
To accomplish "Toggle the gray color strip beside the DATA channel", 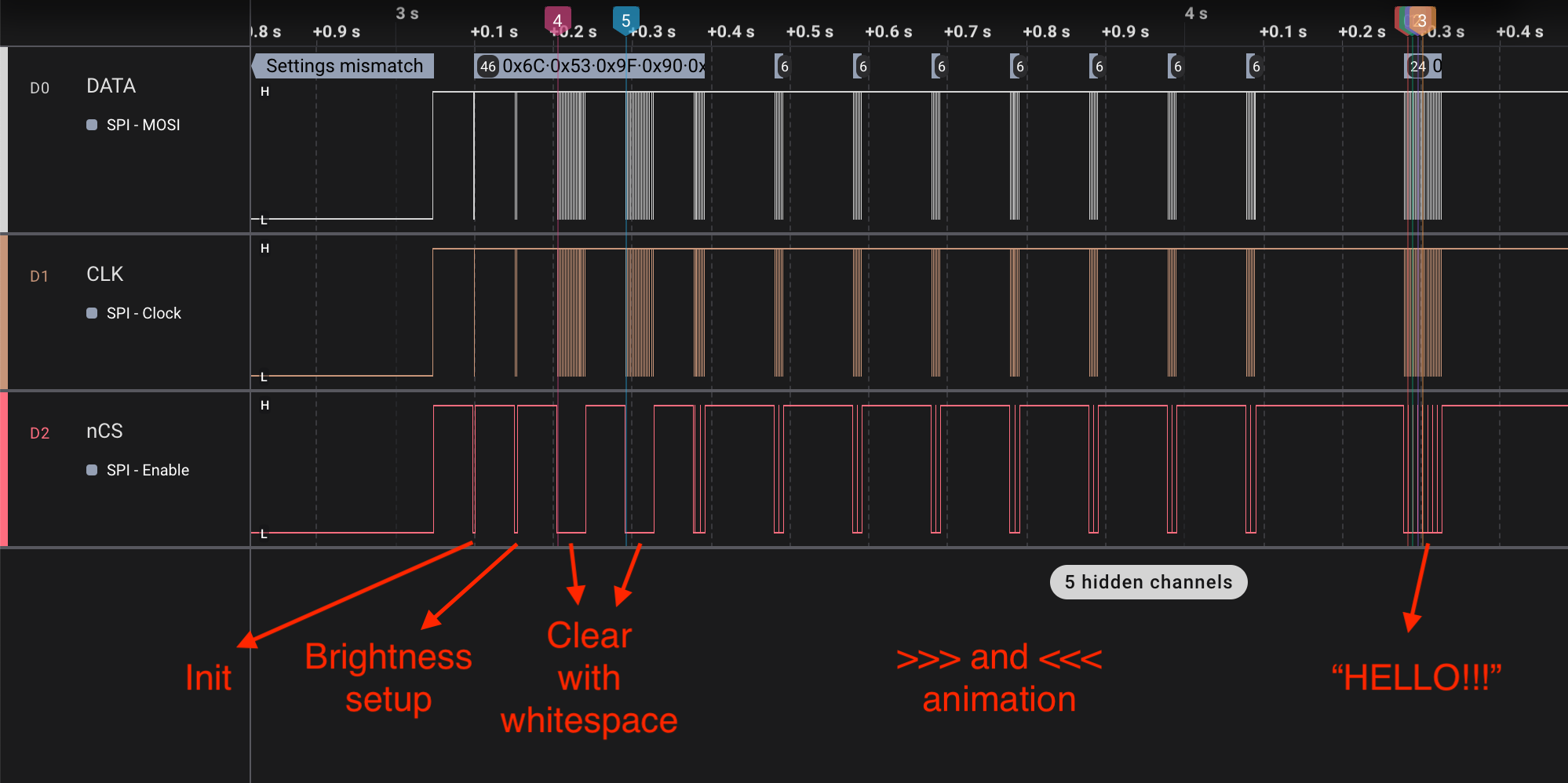I will tap(4, 139).
